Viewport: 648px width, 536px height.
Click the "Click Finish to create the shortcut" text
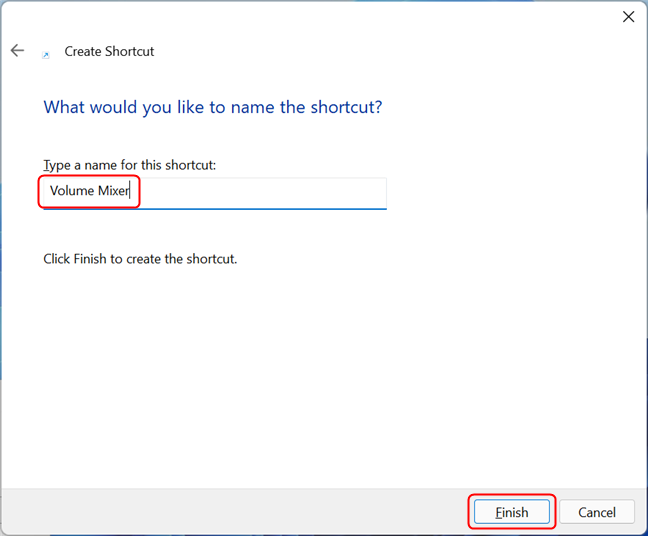coord(140,259)
